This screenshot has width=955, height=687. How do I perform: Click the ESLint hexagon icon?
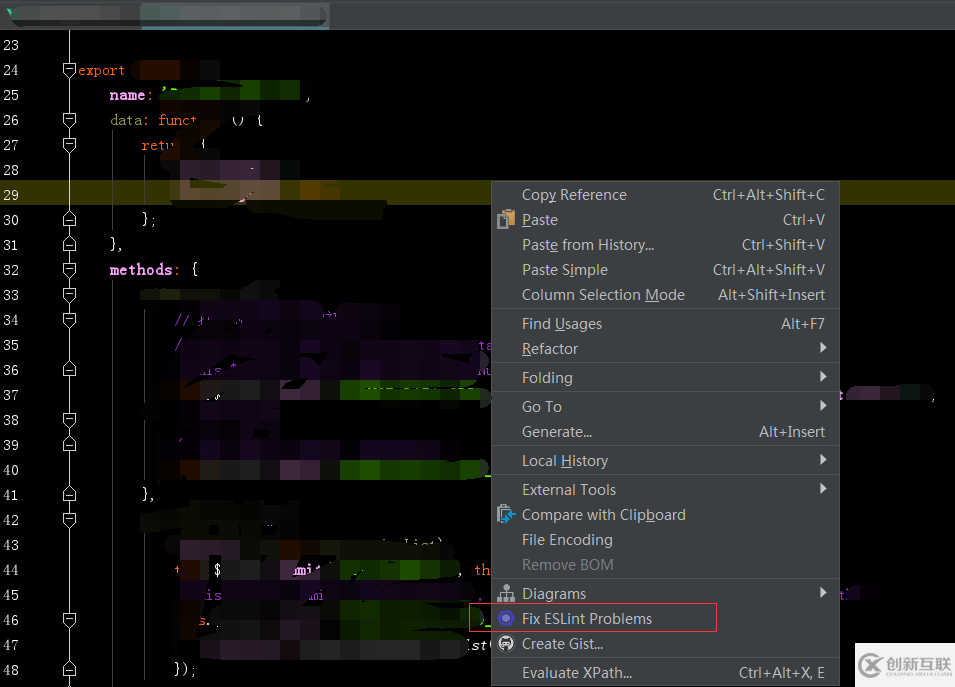[506, 618]
